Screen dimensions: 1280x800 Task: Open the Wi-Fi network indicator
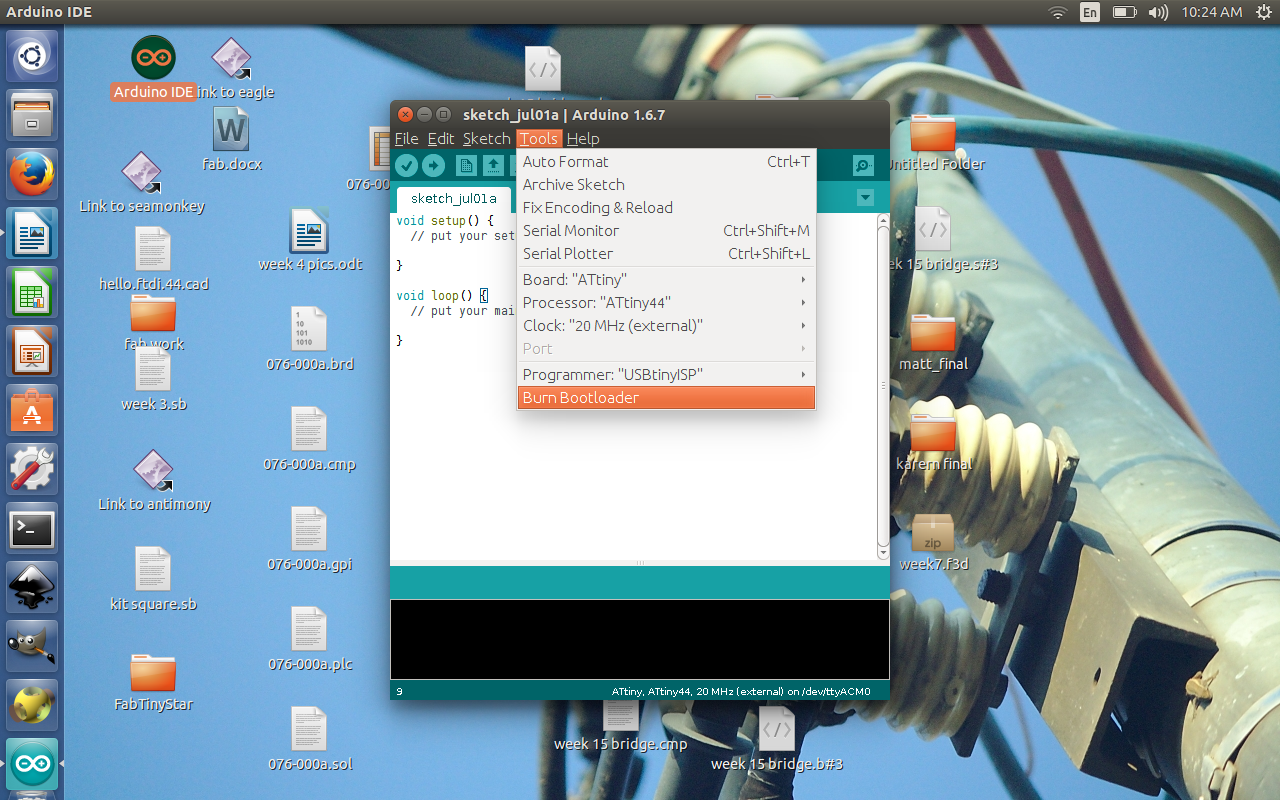click(x=1058, y=12)
